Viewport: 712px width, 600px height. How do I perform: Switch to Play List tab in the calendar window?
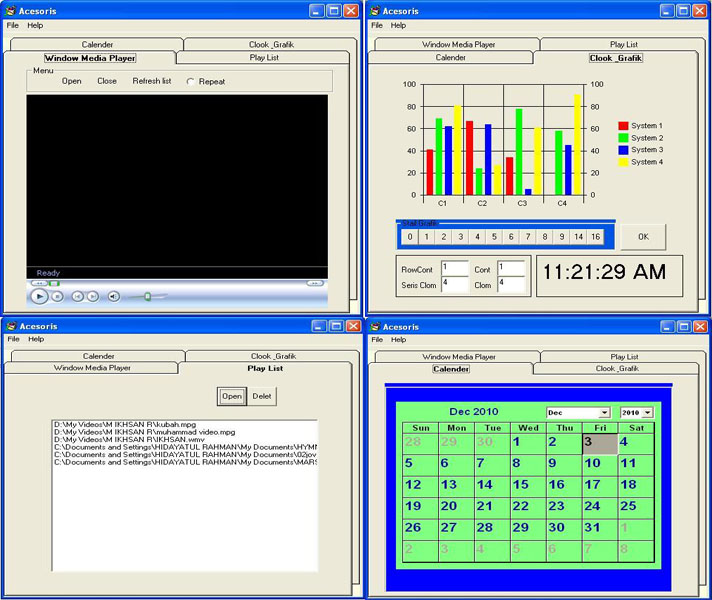(624, 357)
